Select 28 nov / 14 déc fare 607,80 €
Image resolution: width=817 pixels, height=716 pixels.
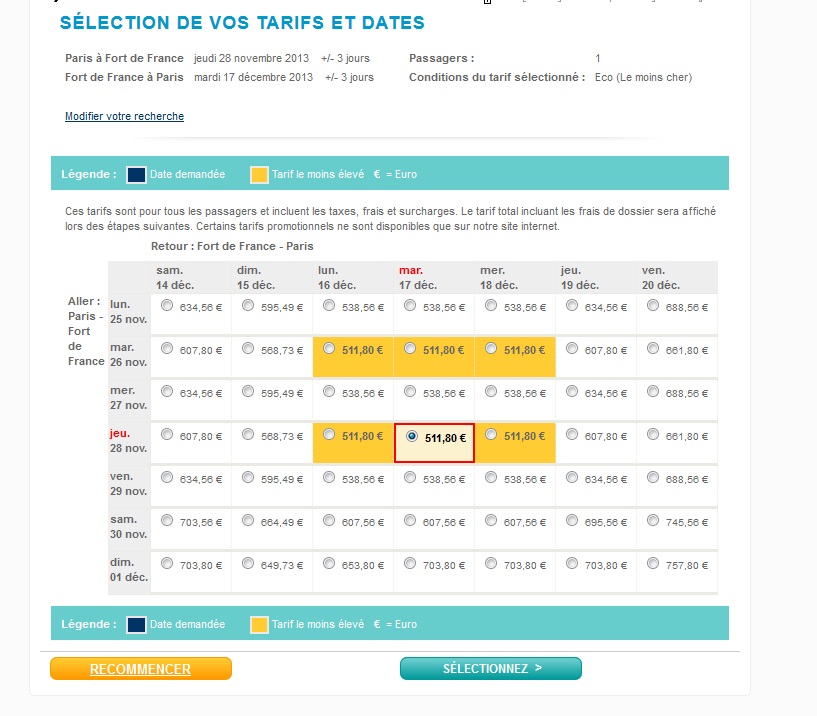click(x=167, y=434)
